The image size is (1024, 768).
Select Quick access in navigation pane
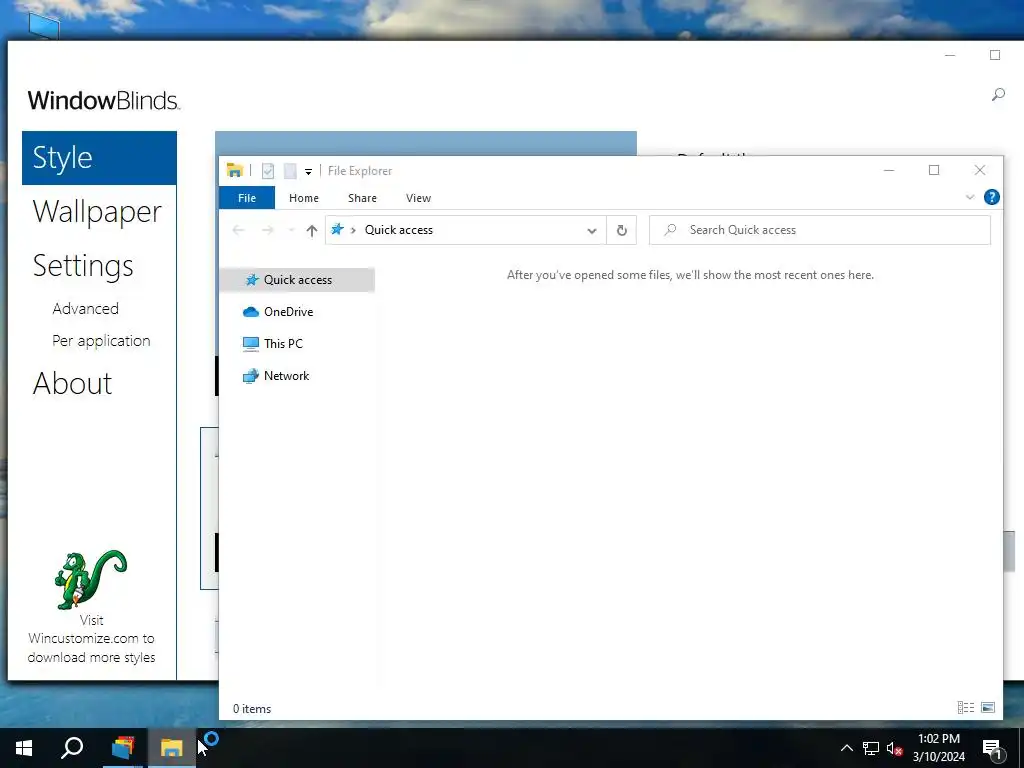[297, 280]
